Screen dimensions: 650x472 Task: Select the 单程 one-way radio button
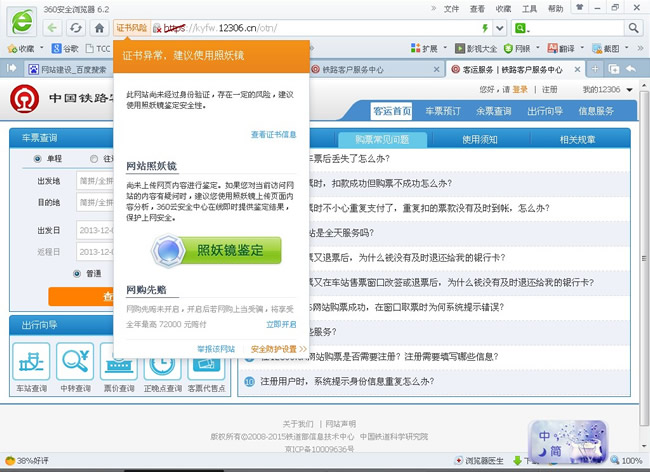click(38, 158)
